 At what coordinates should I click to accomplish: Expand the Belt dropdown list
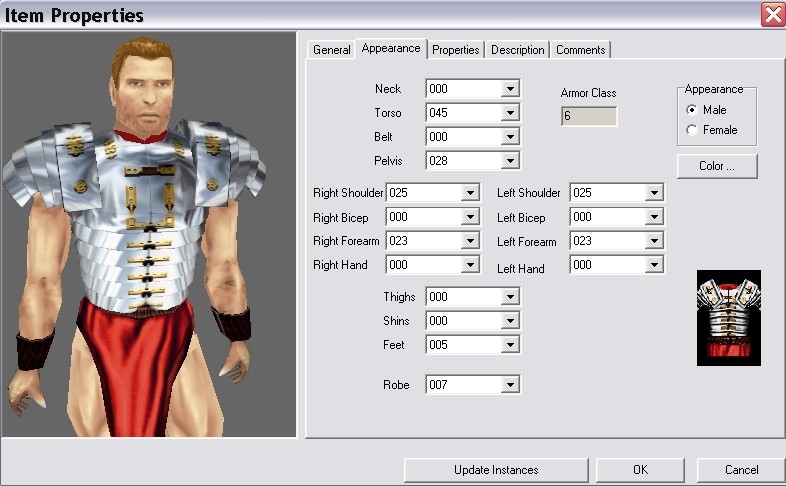coord(510,137)
